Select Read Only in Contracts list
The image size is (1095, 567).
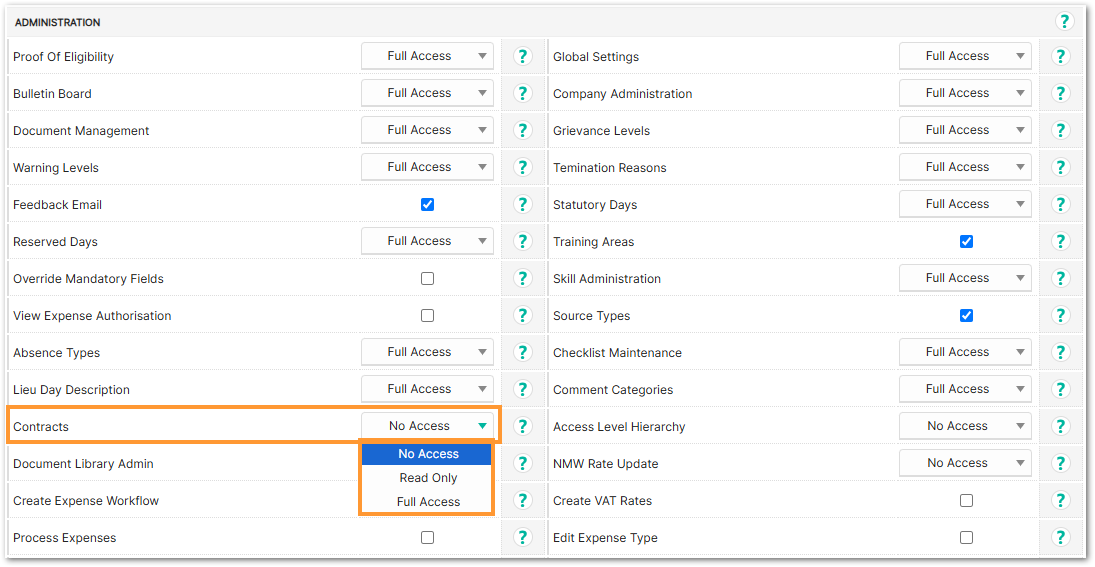pyautogui.click(x=427, y=478)
